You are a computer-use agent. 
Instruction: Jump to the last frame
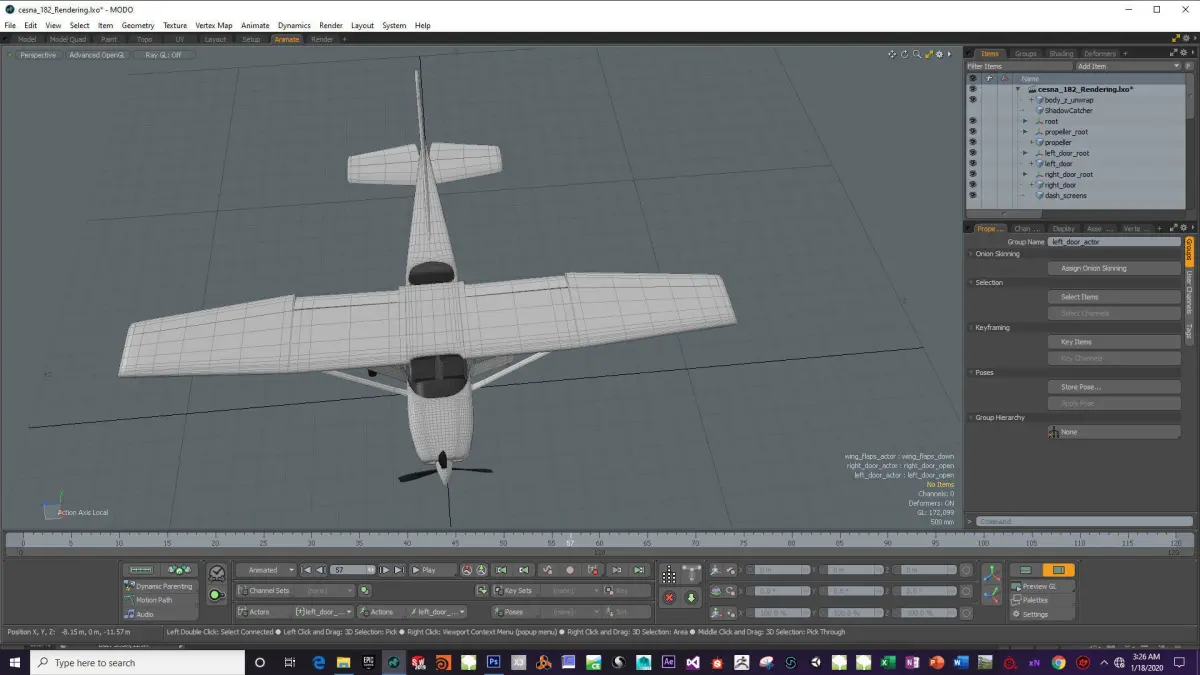click(x=399, y=570)
